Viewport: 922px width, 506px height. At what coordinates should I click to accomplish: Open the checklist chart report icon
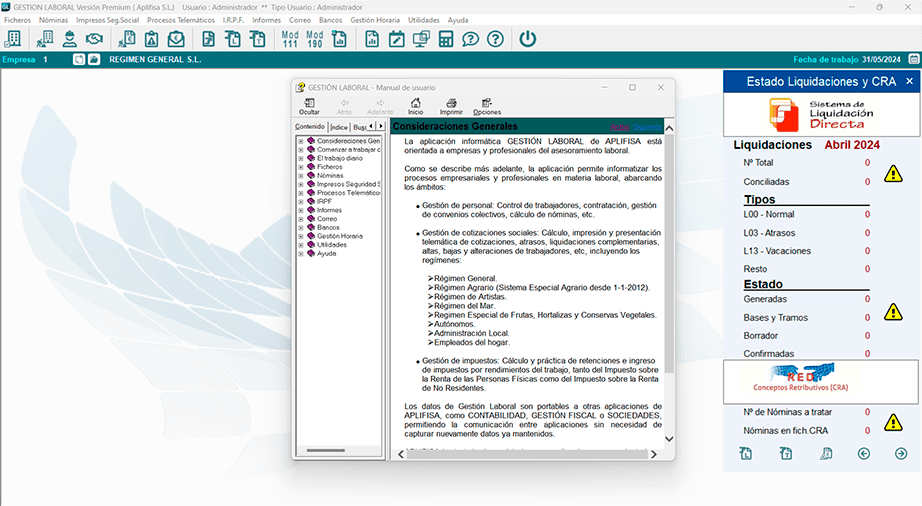372,39
